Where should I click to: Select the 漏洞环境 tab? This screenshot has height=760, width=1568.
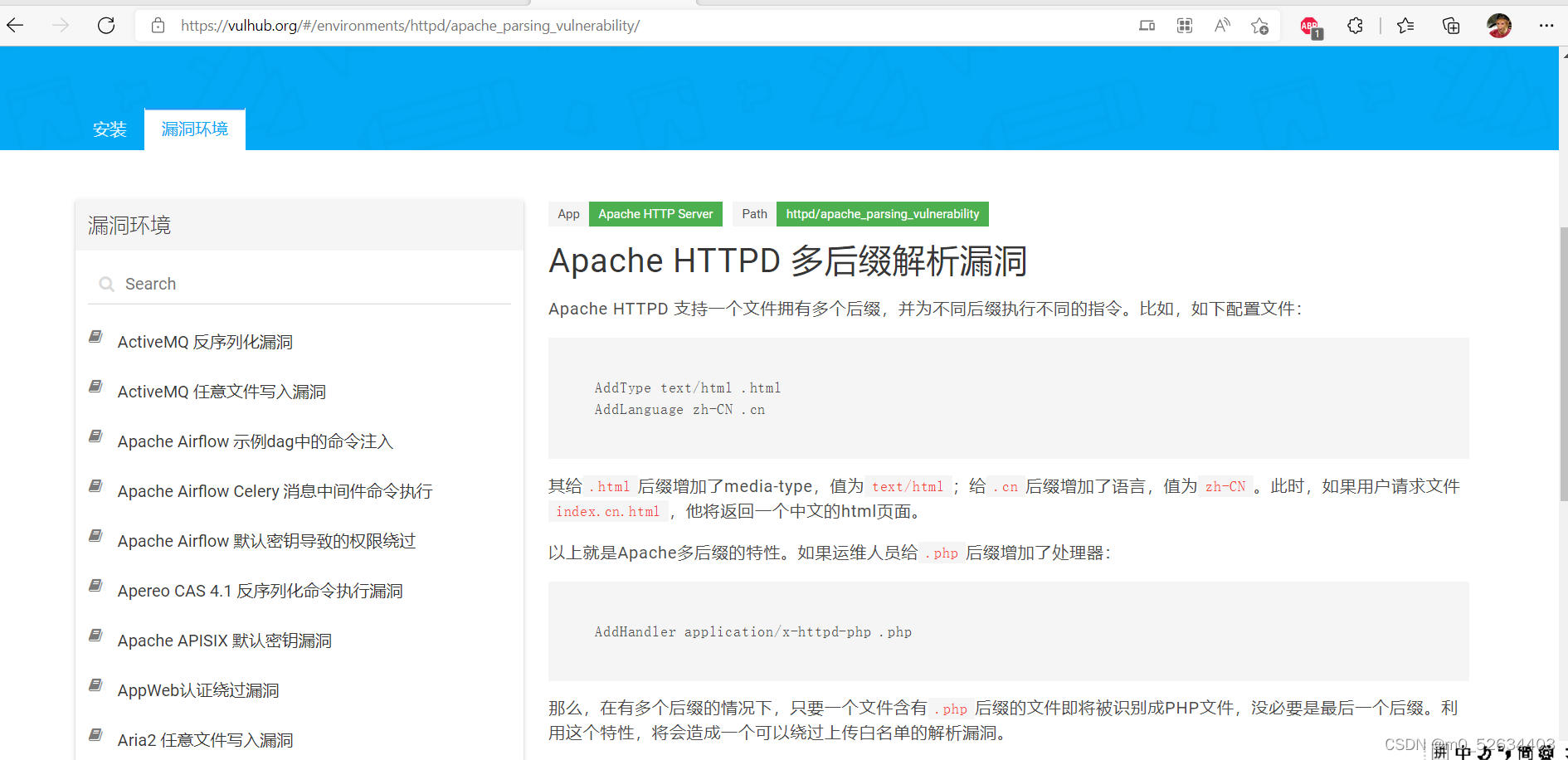point(195,129)
